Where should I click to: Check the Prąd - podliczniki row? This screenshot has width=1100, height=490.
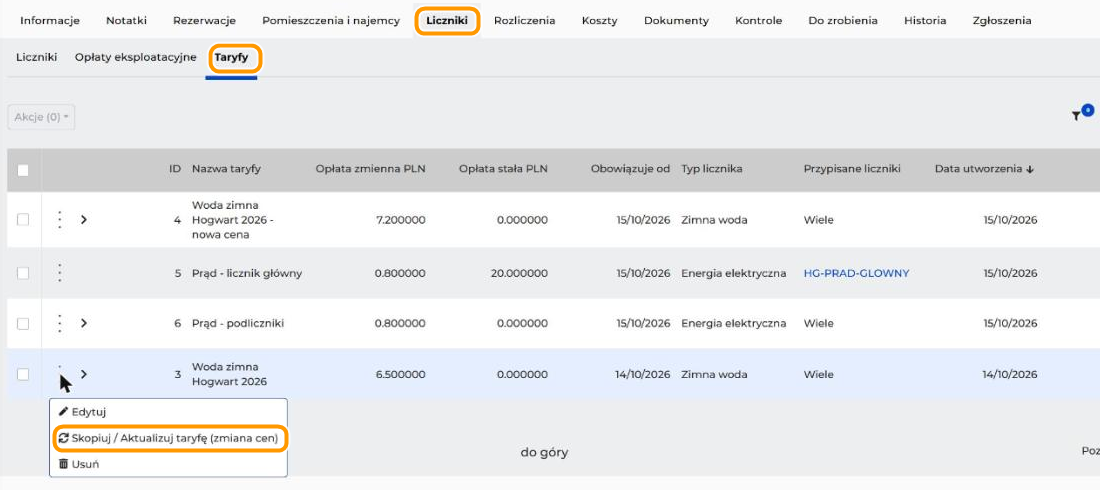tap(22, 324)
